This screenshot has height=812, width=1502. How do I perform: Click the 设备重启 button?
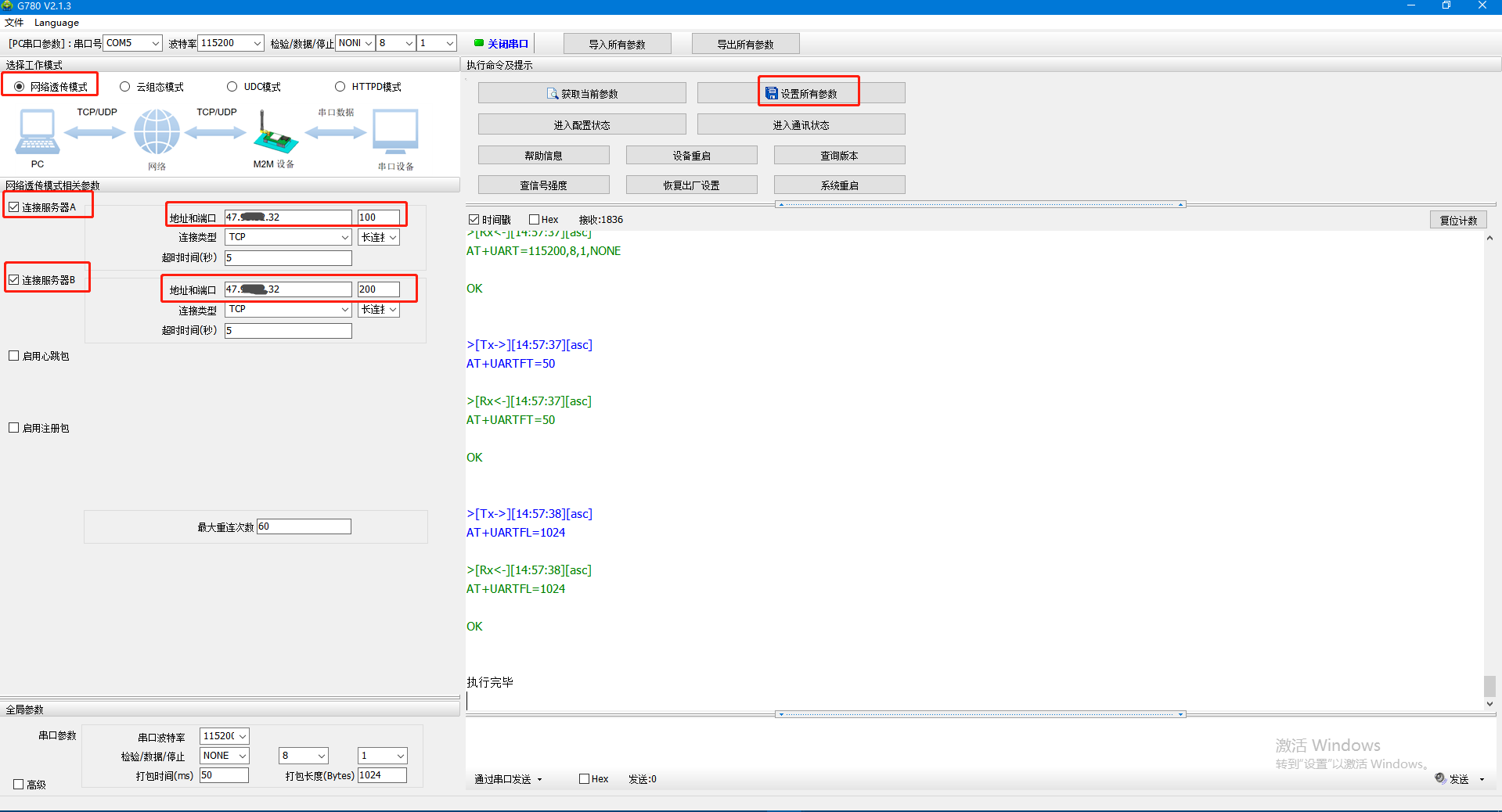click(x=691, y=156)
